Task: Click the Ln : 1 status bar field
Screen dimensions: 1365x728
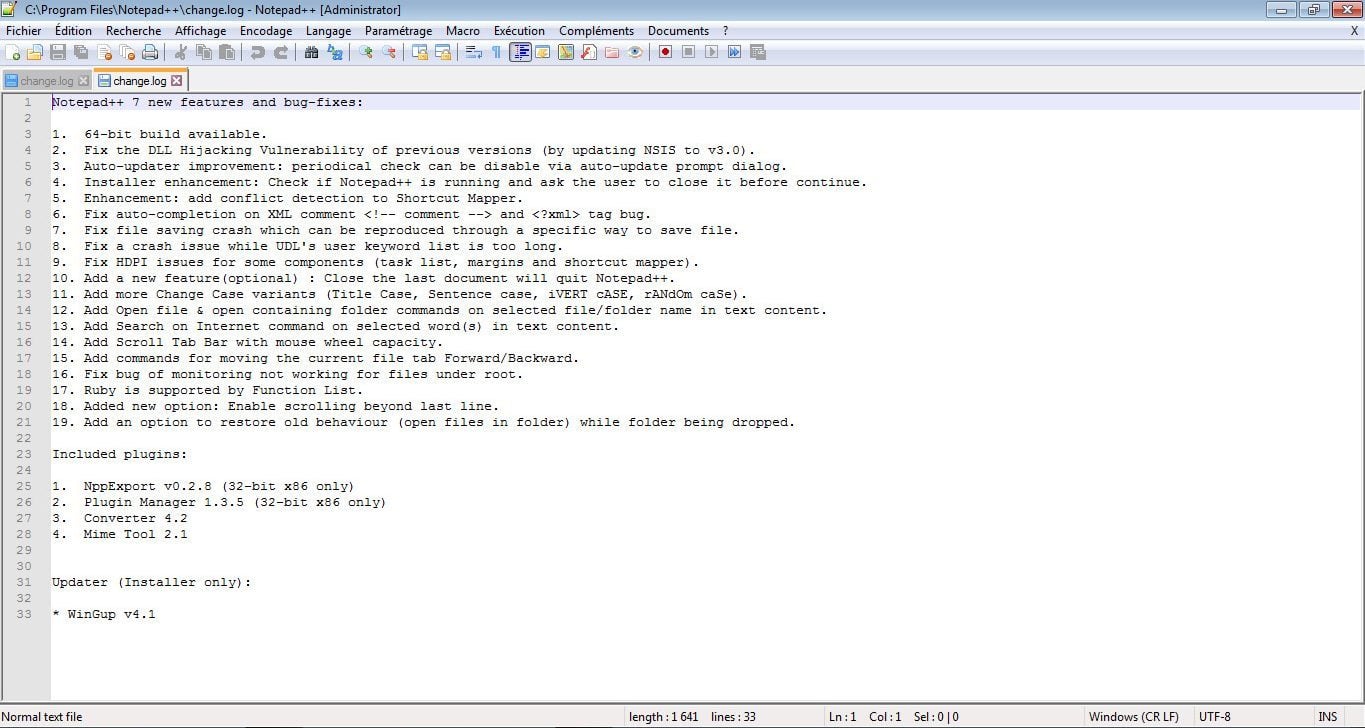Action: pyautogui.click(x=843, y=717)
